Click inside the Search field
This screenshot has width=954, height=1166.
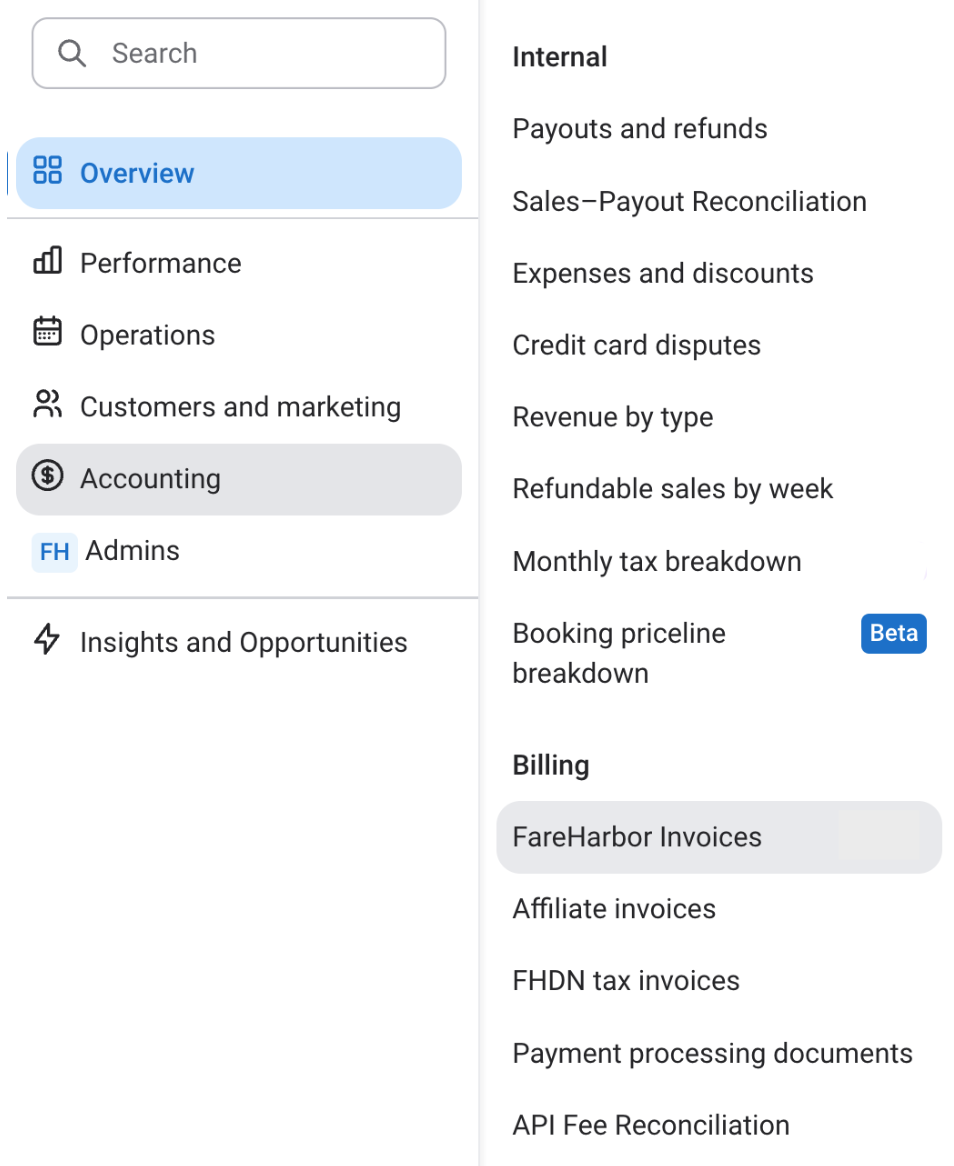tap(239, 54)
